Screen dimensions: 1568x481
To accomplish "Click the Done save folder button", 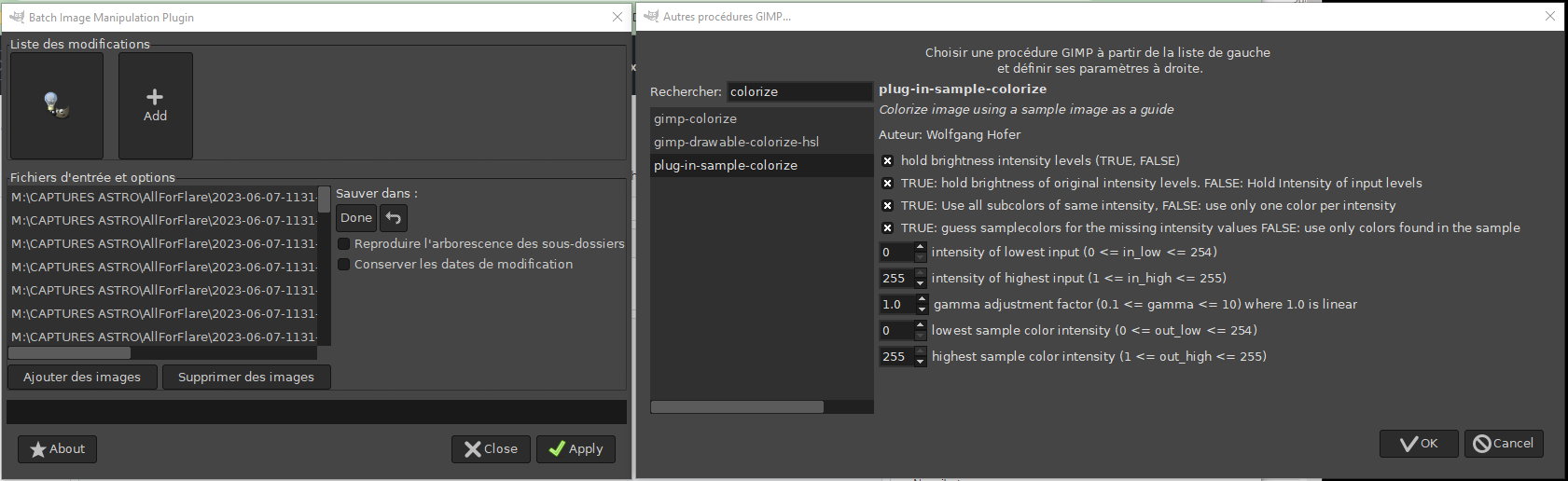I will click(x=356, y=218).
